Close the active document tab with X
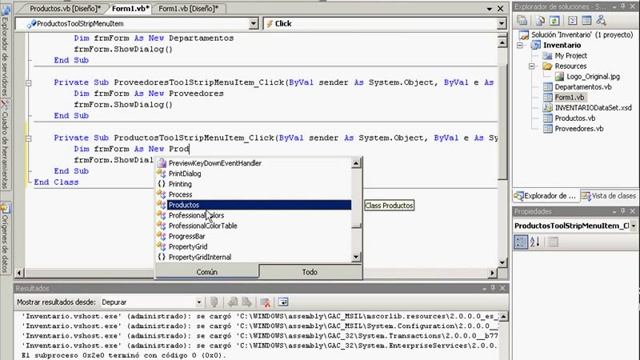The height and width of the screenshot is (360, 640). pyautogui.click(x=500, y=9)
